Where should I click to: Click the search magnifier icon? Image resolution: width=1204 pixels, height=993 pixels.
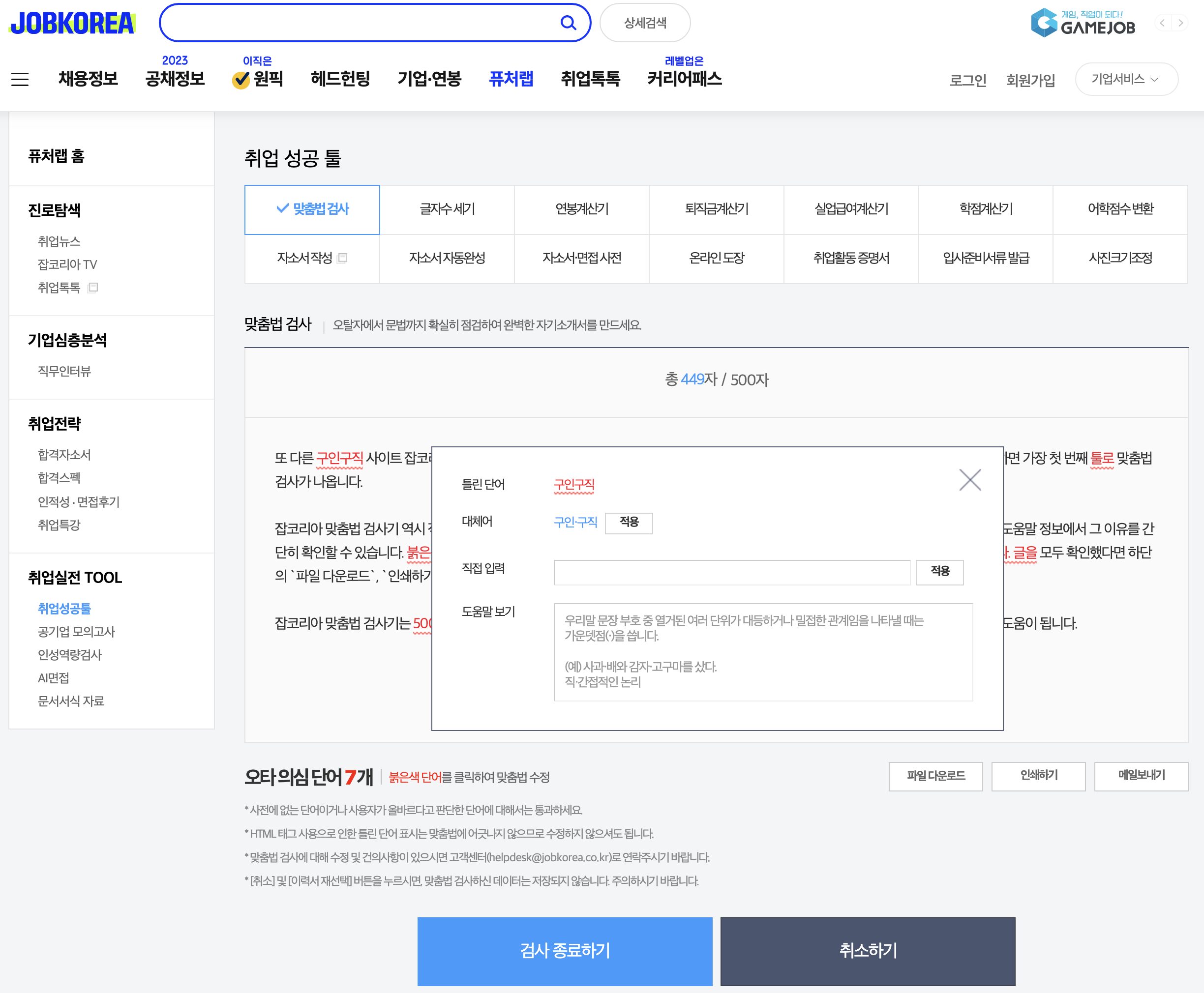[568, 23]
